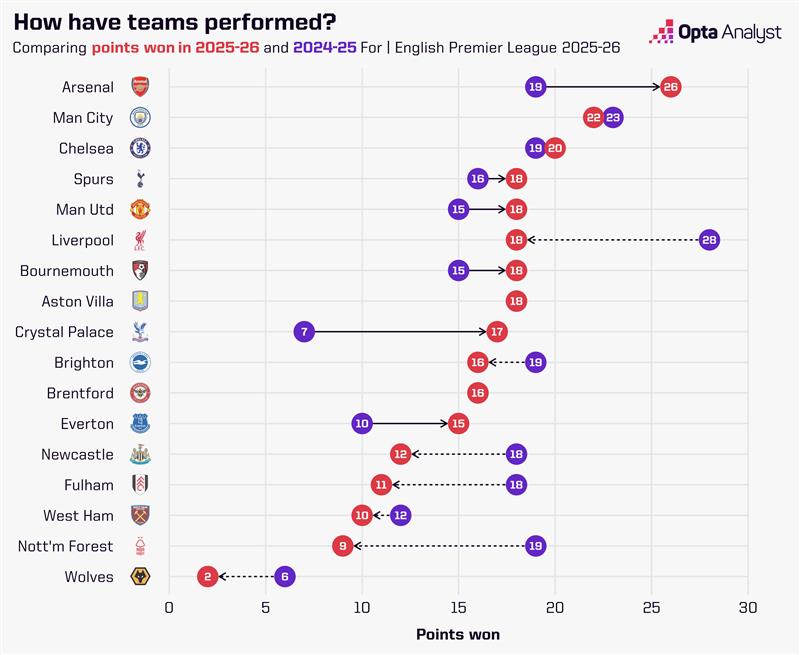Click the red 26 marker for Arsenal
This screenshot has width=800, height=655.
point(670,87)
